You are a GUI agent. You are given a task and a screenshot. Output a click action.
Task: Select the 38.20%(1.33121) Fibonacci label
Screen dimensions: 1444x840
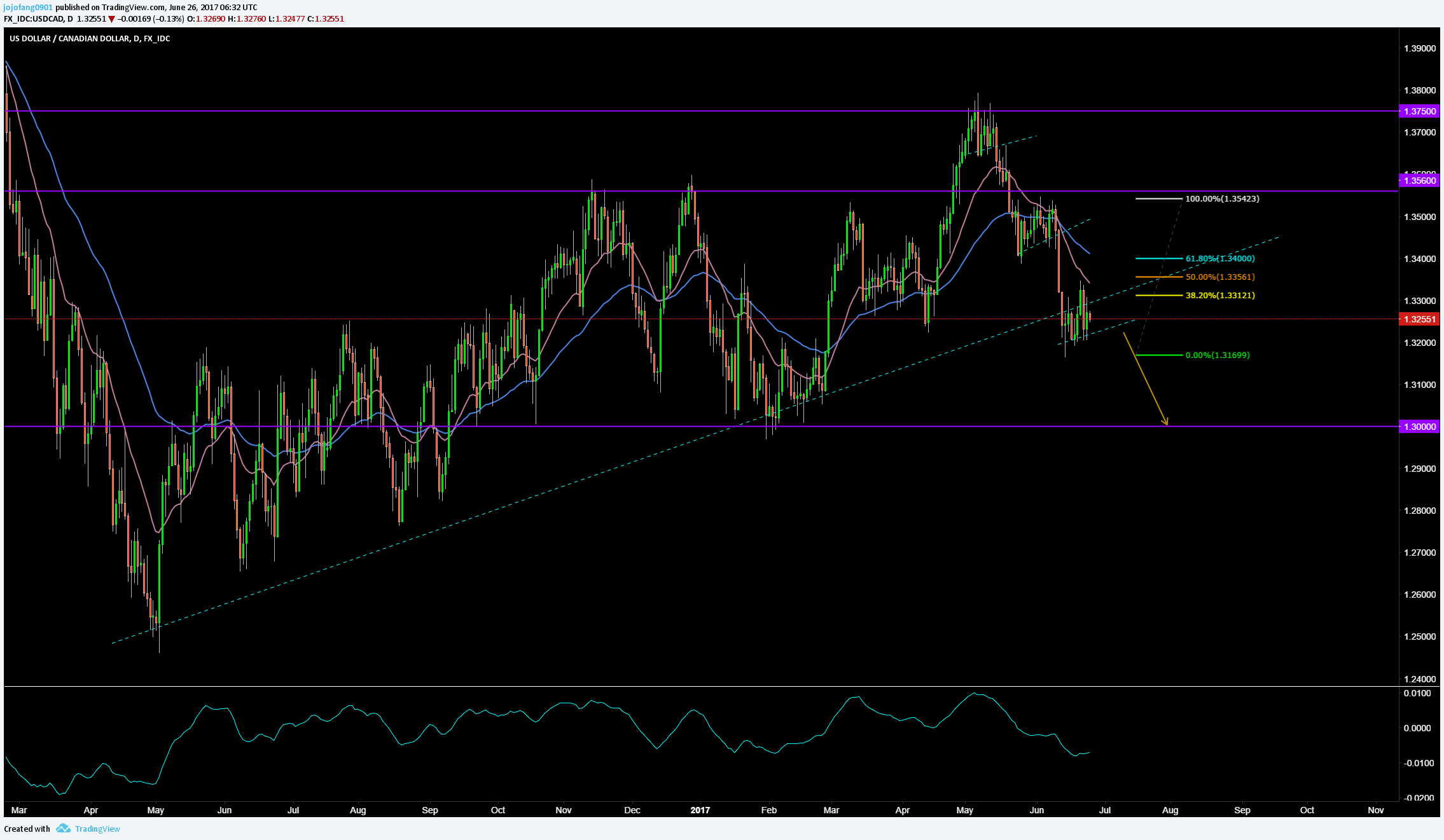(1220, 296)
